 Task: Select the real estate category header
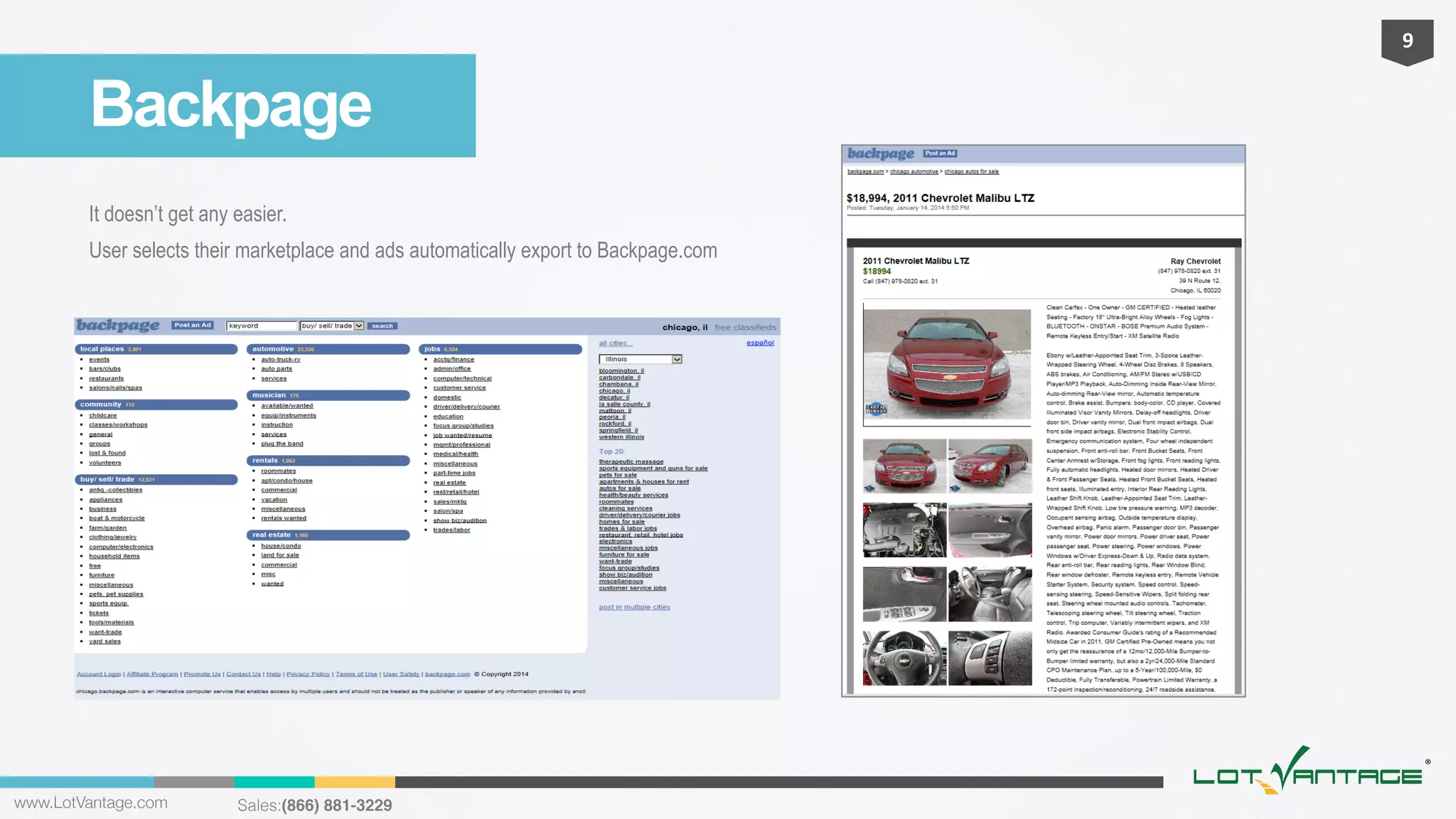click(328, 535)
